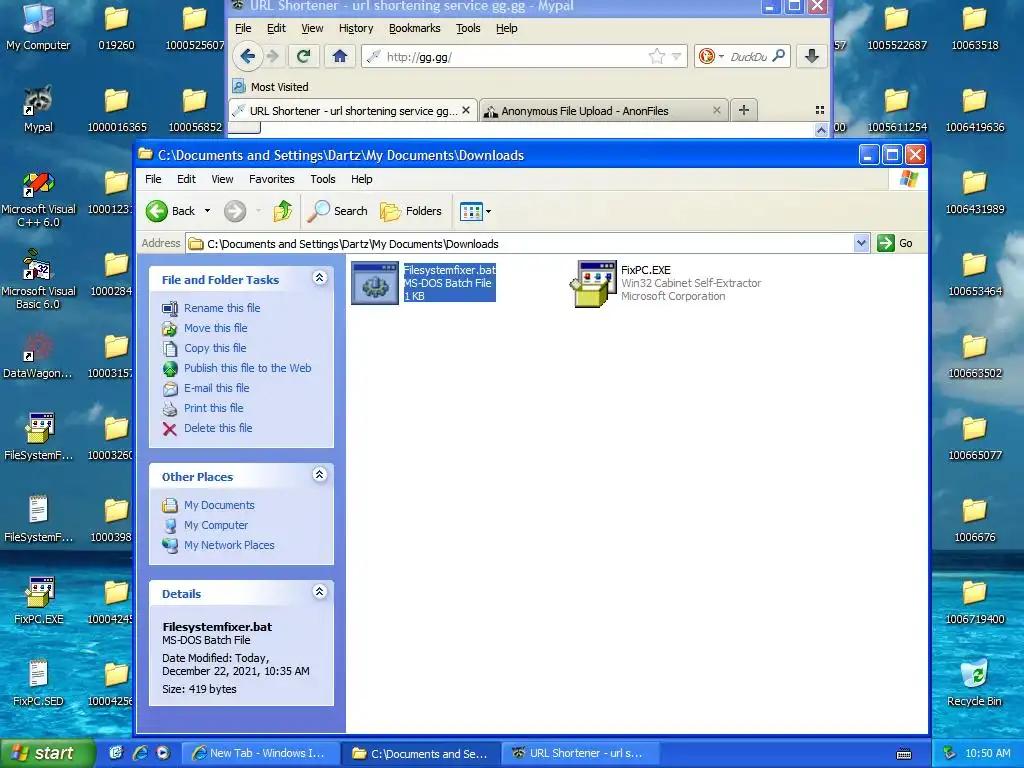Collapse the File and Folder Tasks panel
This screenshot has height=768, width=1024.
(x=319, y=278)
